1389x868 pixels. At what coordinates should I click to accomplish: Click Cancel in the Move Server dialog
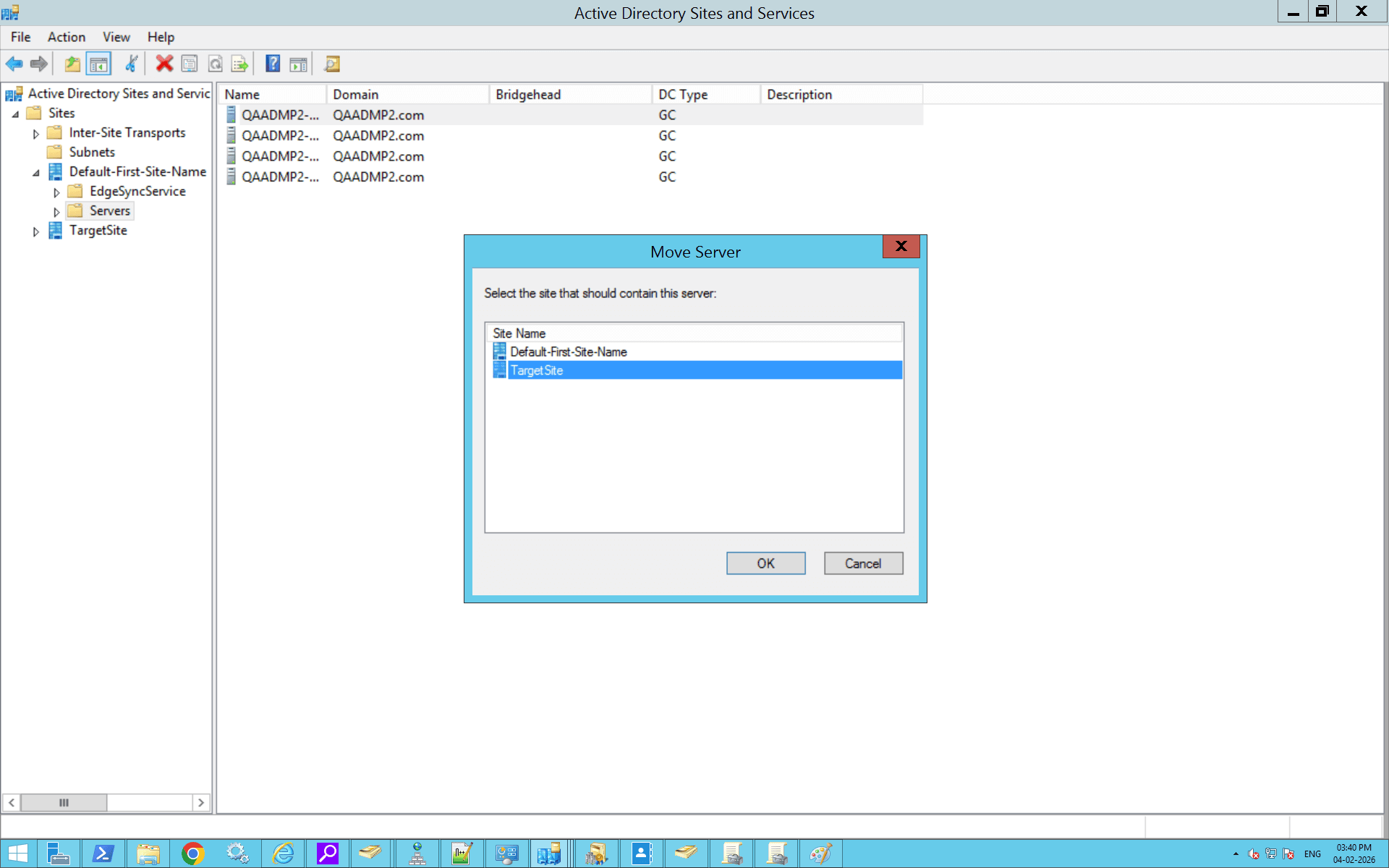pyautogui.click(x=863, y=563)
